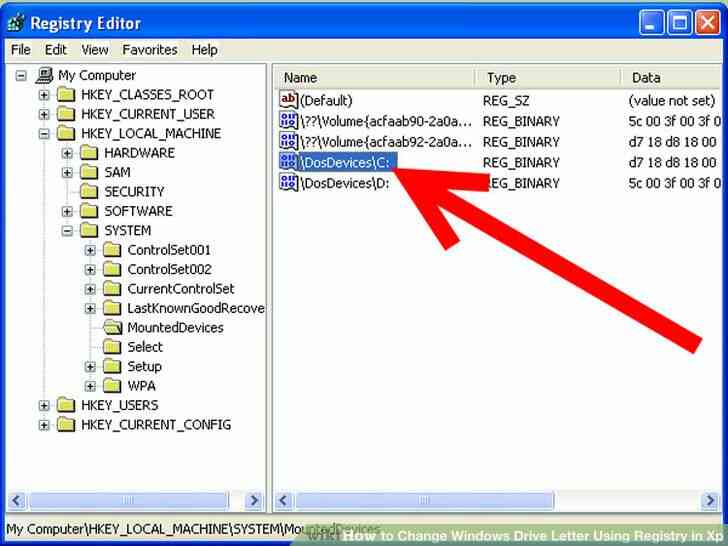Expand the SAM key
Screen dimensions: 728x546
tap(67, 173)
